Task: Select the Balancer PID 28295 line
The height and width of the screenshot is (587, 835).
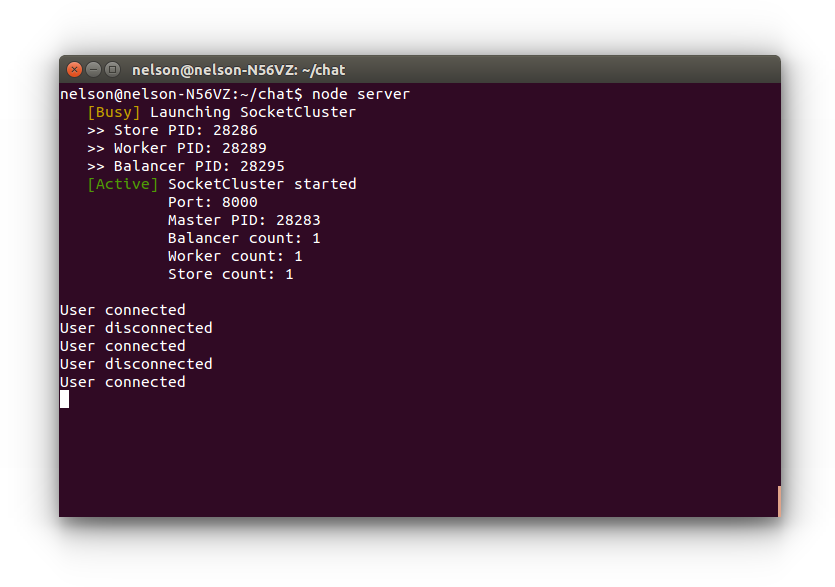Action: click(186, 166)
